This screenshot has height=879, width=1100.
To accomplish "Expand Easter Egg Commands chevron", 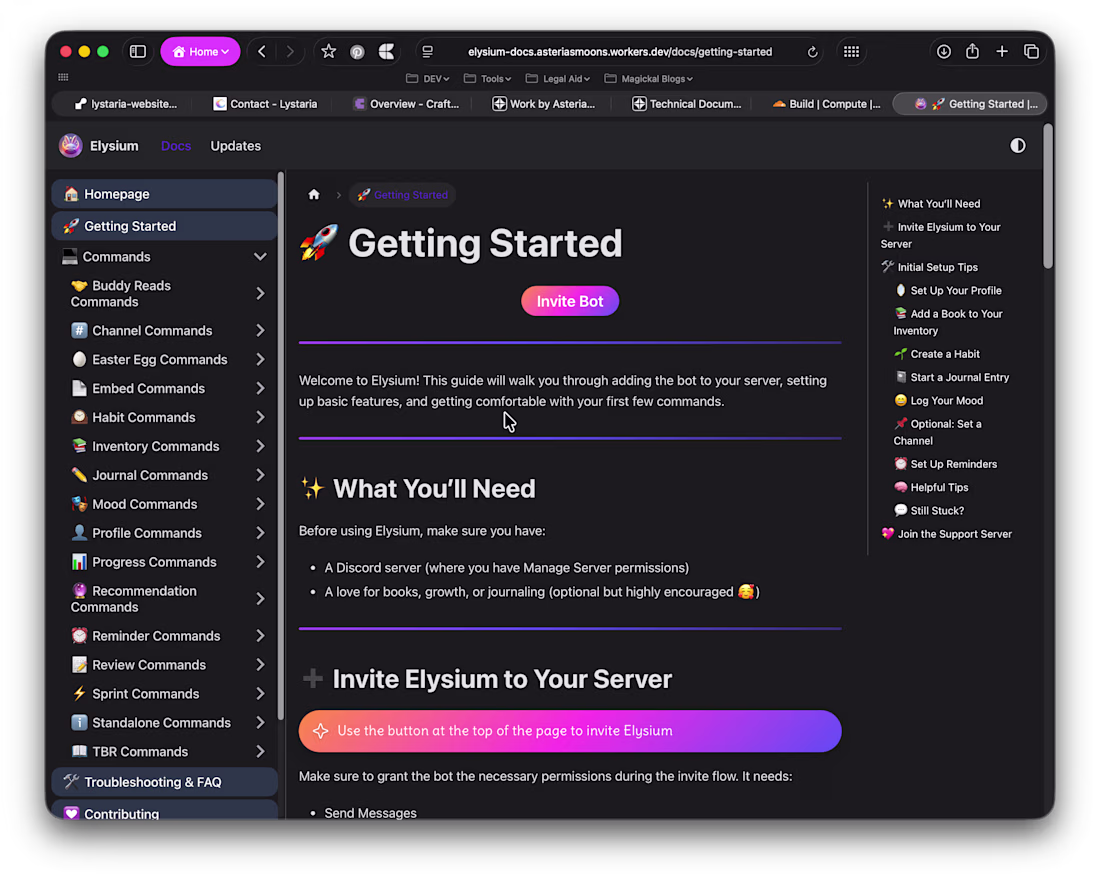I will (260, 359).
